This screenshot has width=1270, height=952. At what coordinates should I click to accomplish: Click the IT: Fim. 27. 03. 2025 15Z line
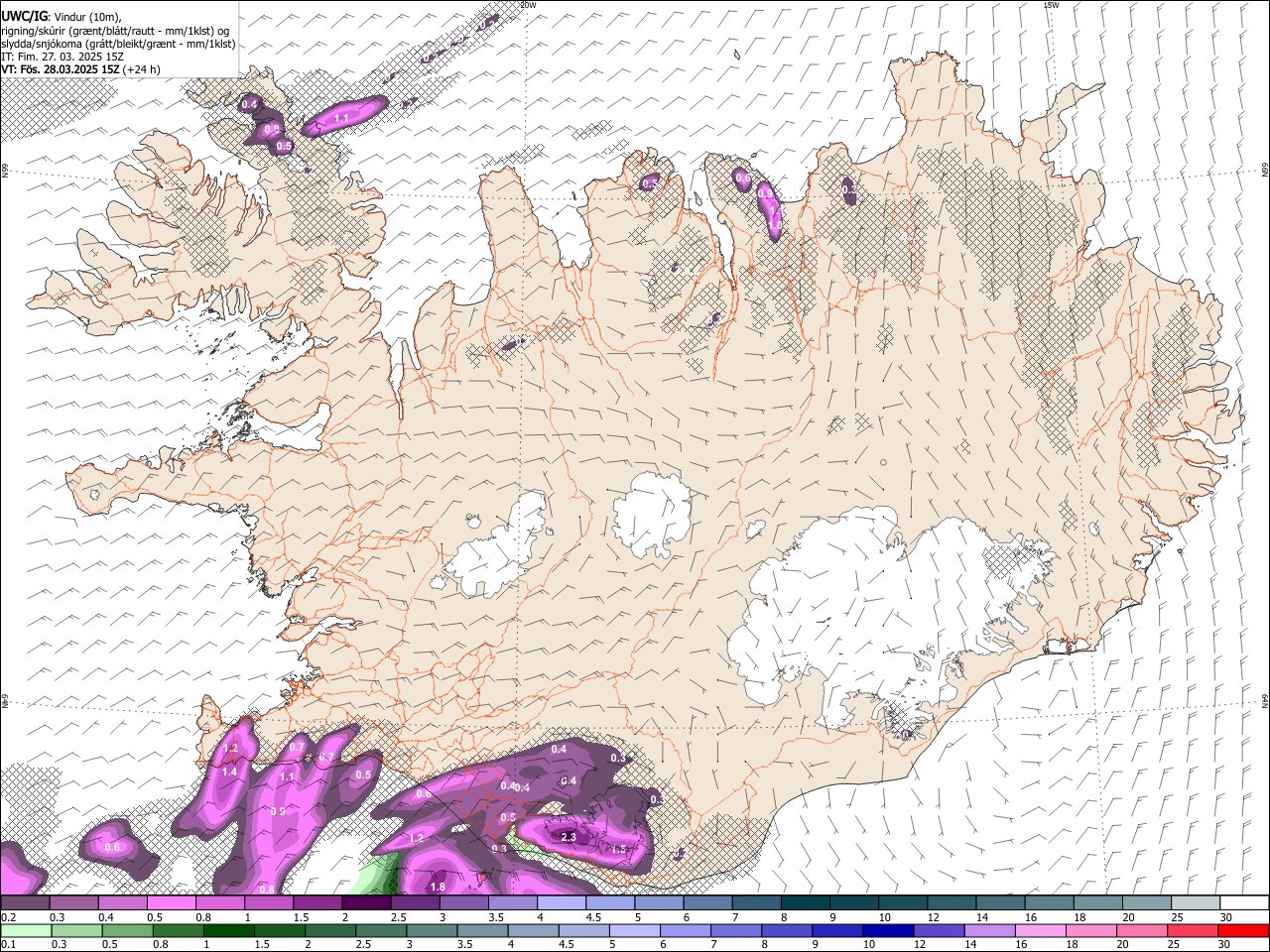[x=63, y=57]
